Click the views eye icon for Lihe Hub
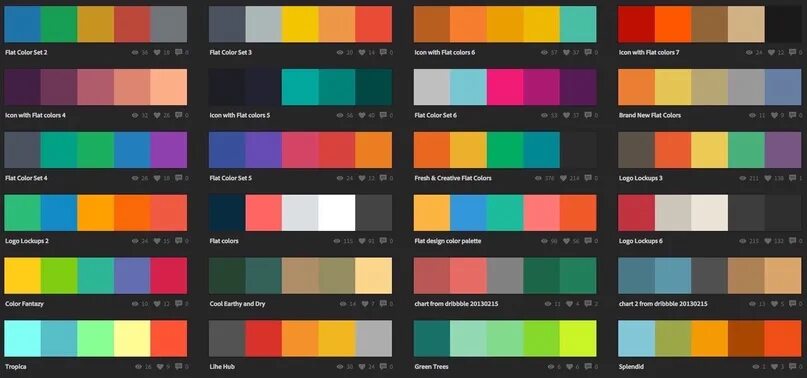 coord(340,367)
